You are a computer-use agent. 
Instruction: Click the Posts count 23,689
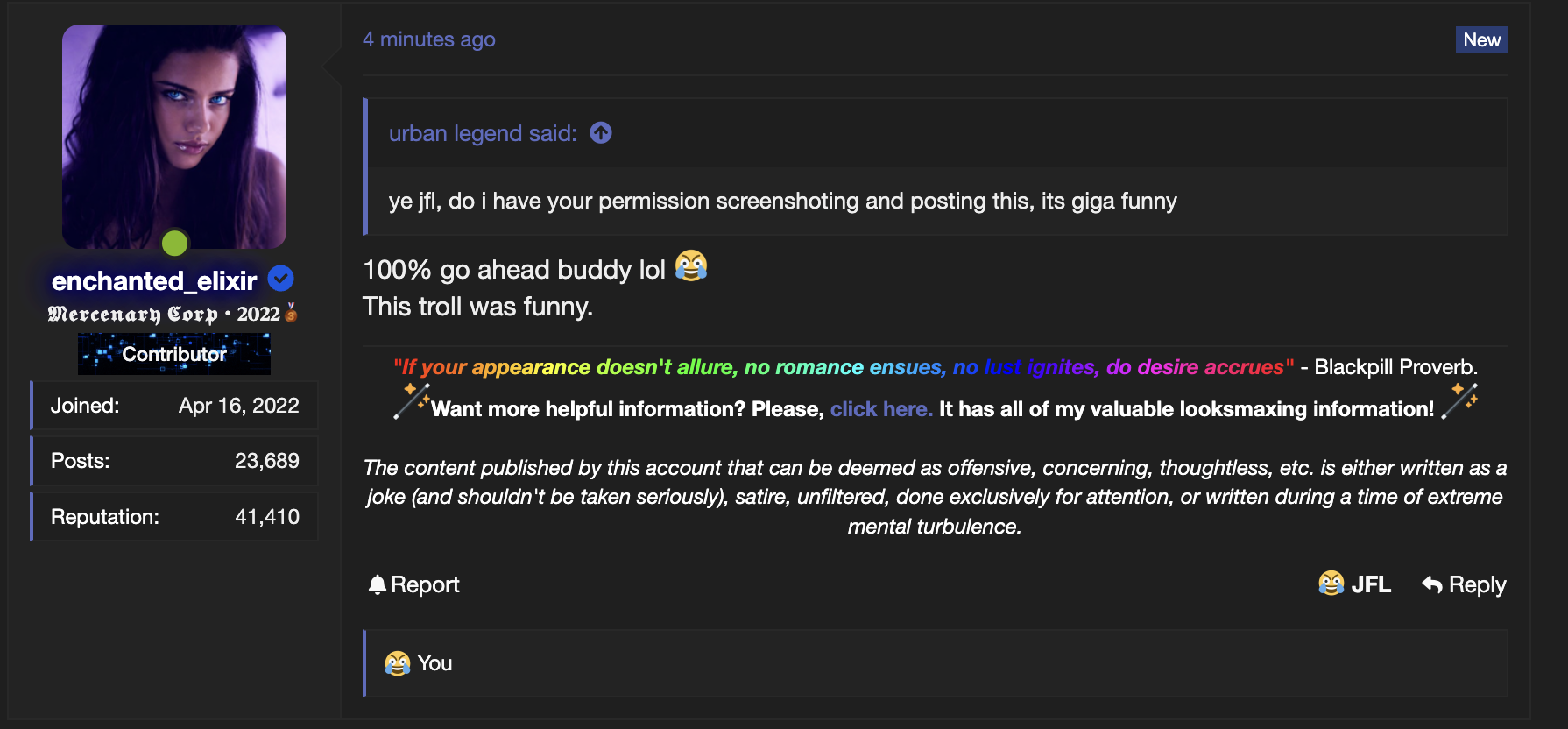266,461
